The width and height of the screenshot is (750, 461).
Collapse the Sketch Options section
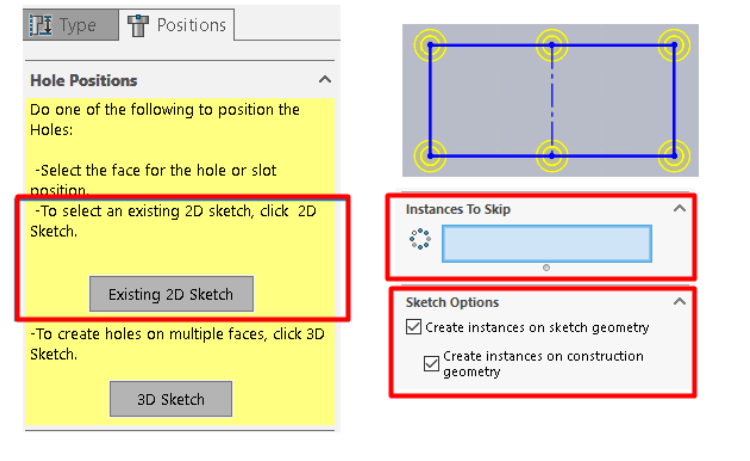coord(679,301)
